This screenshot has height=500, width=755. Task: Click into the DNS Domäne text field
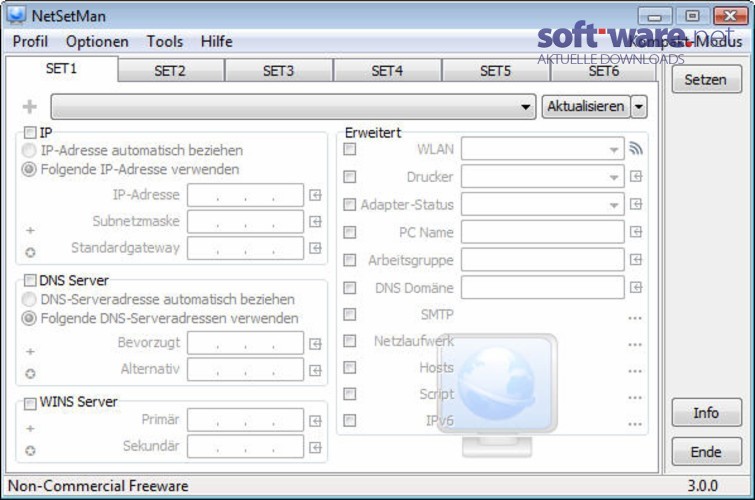point(543,288)
